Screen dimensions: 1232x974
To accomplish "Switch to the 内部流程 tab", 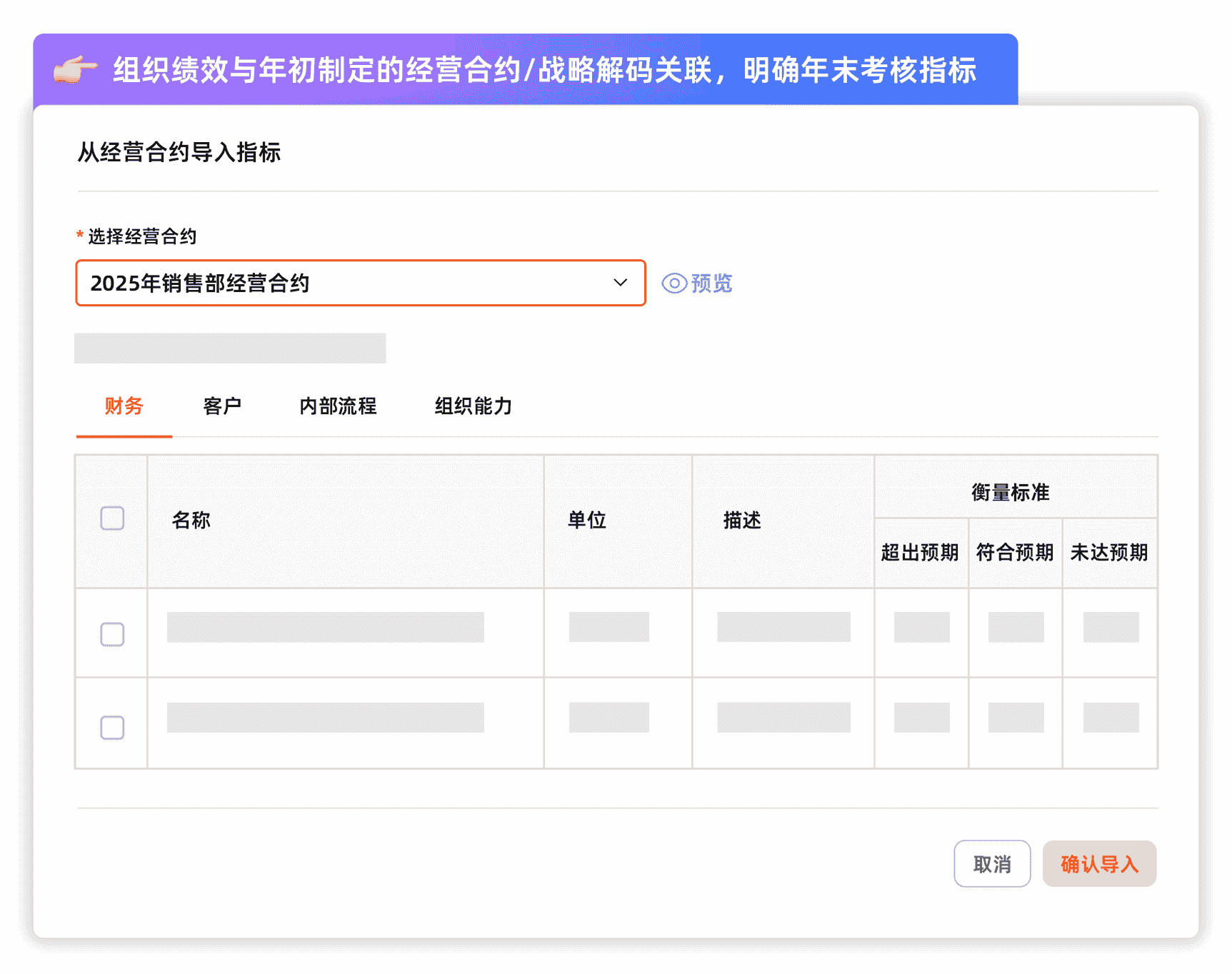I will click(x=338, y=406).
